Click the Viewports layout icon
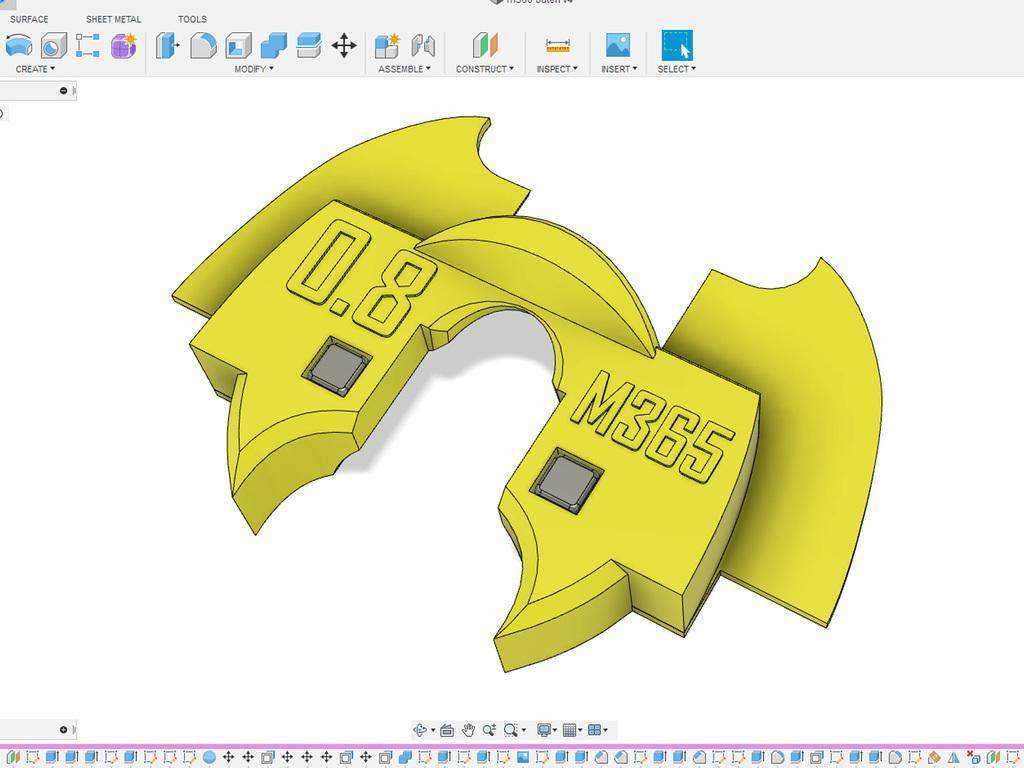 pyautogui.click(x=594, y=729)
